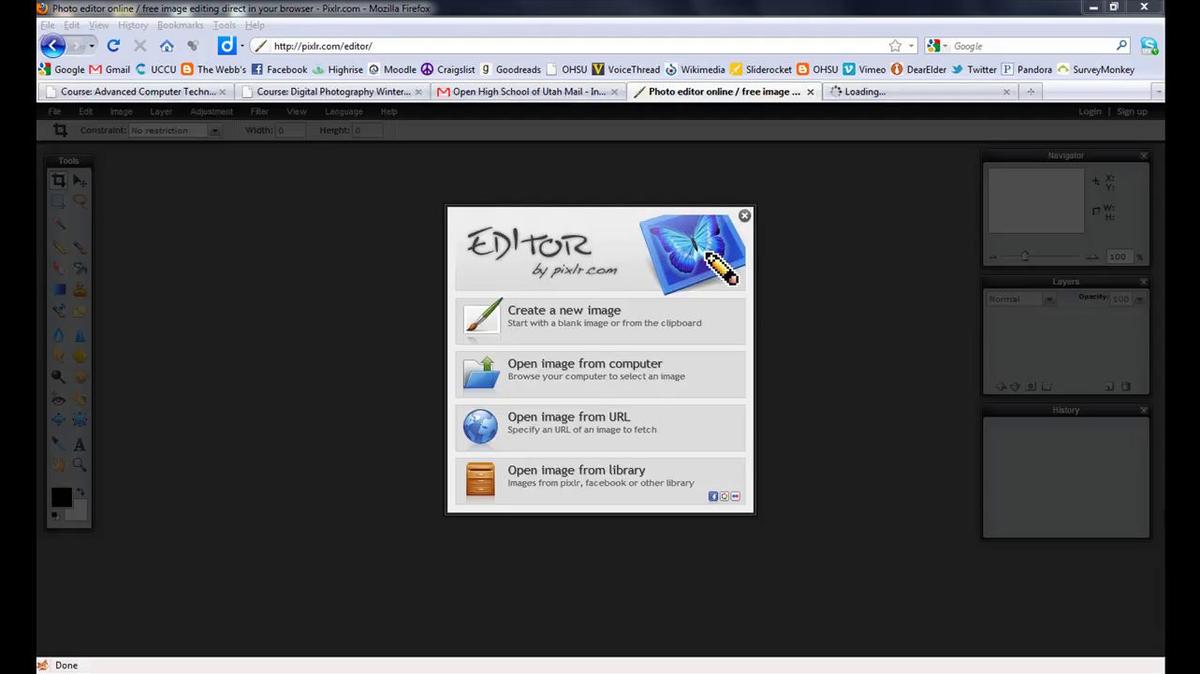Click the Firefox Home button
This screenshot has height=674, width=1200.
pos(167,45)
